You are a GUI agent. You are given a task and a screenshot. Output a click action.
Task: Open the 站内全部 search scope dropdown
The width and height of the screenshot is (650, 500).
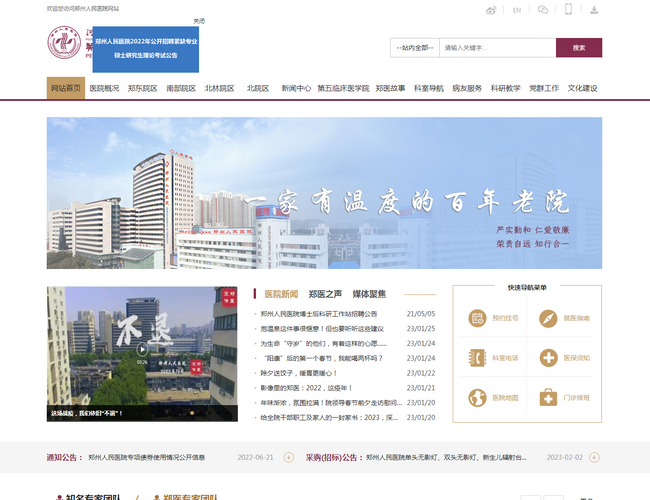pos(415,48)
